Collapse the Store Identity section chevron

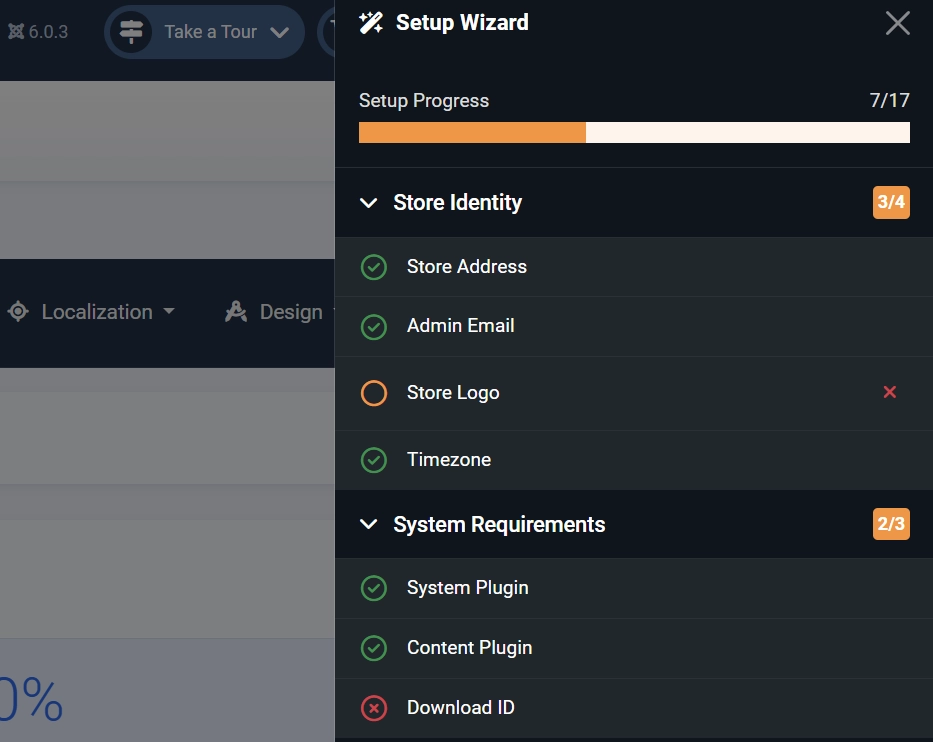pos(369,203)
